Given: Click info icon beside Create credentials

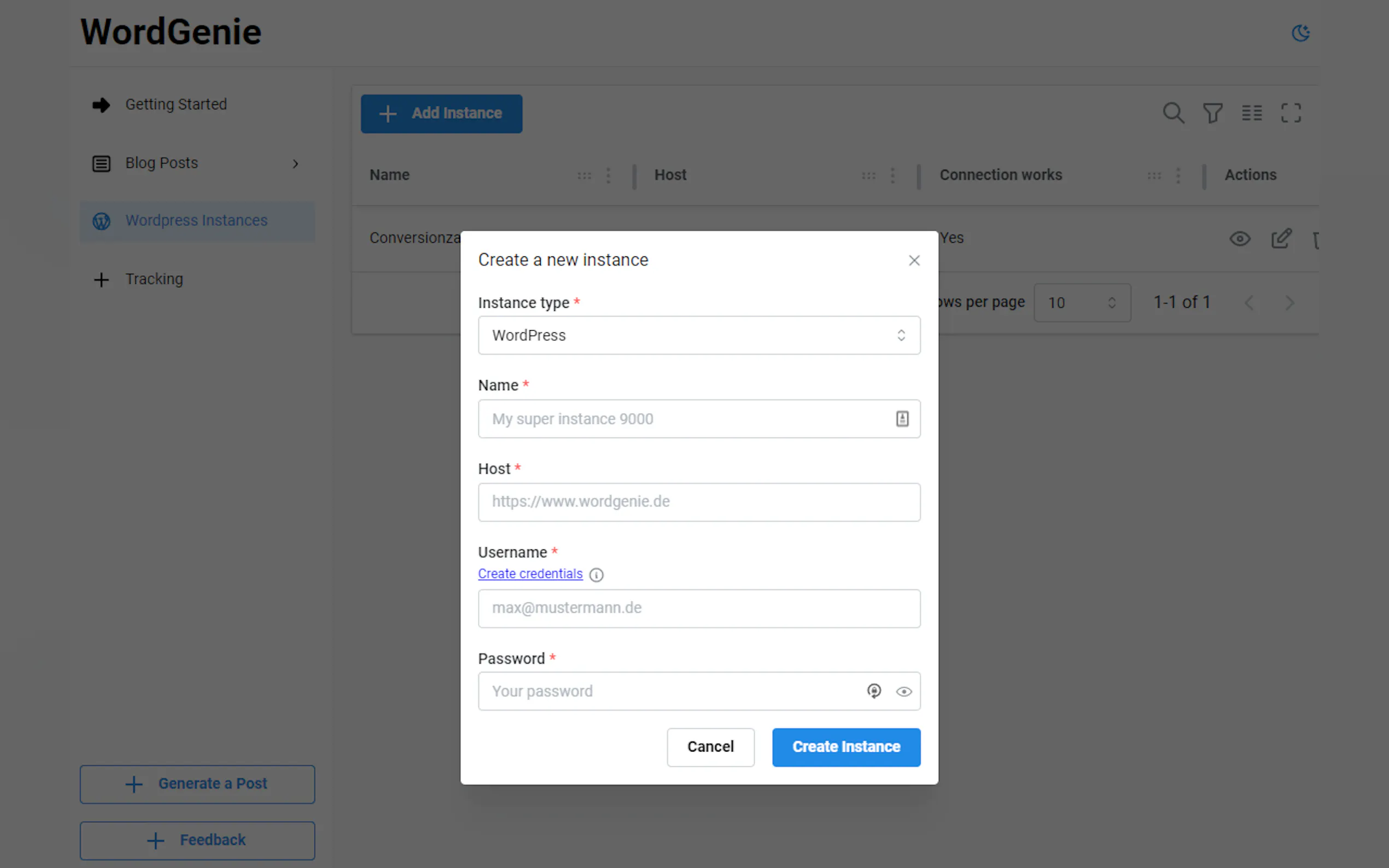Looking at the screenshot, I should [596, 574].
